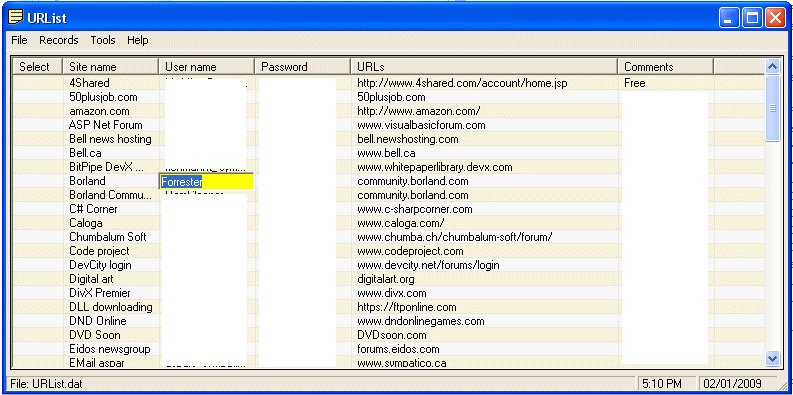Click the www.devcity.net/forums/login URL
The width and height of the screenshot is (793, 395).
click(428, 265)
